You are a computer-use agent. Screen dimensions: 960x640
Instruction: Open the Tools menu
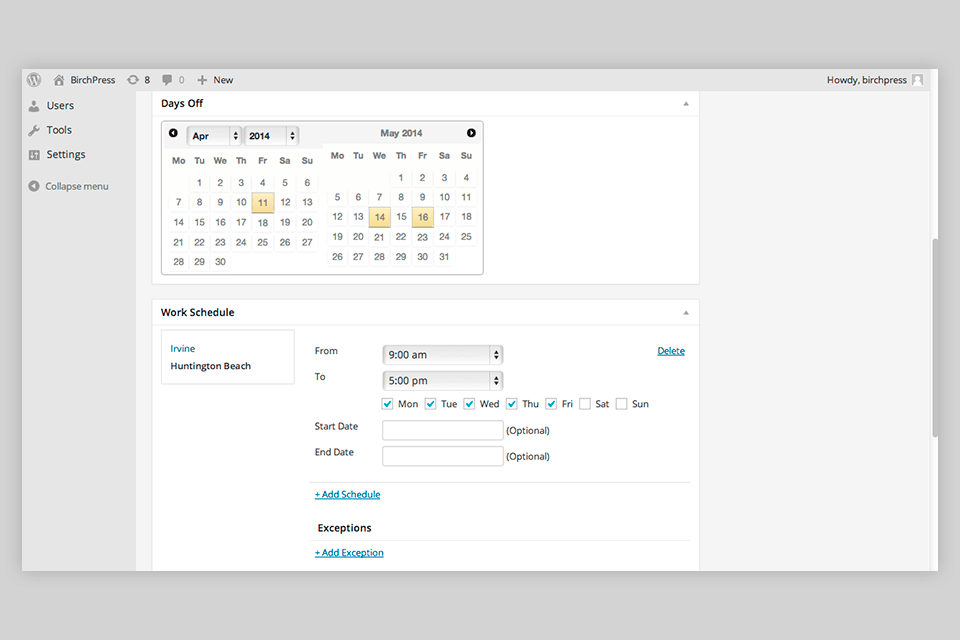[x=59, y=130]
